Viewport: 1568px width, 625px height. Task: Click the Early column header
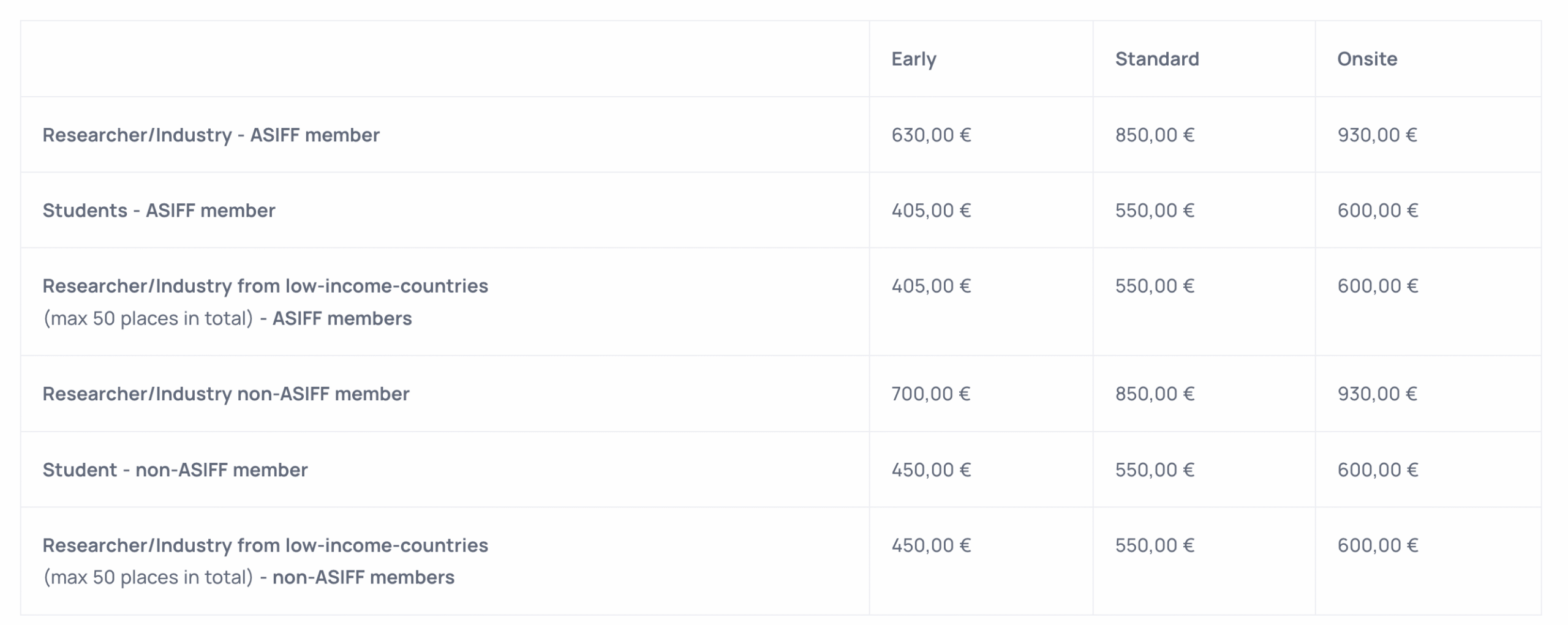[x=913, y=59]
